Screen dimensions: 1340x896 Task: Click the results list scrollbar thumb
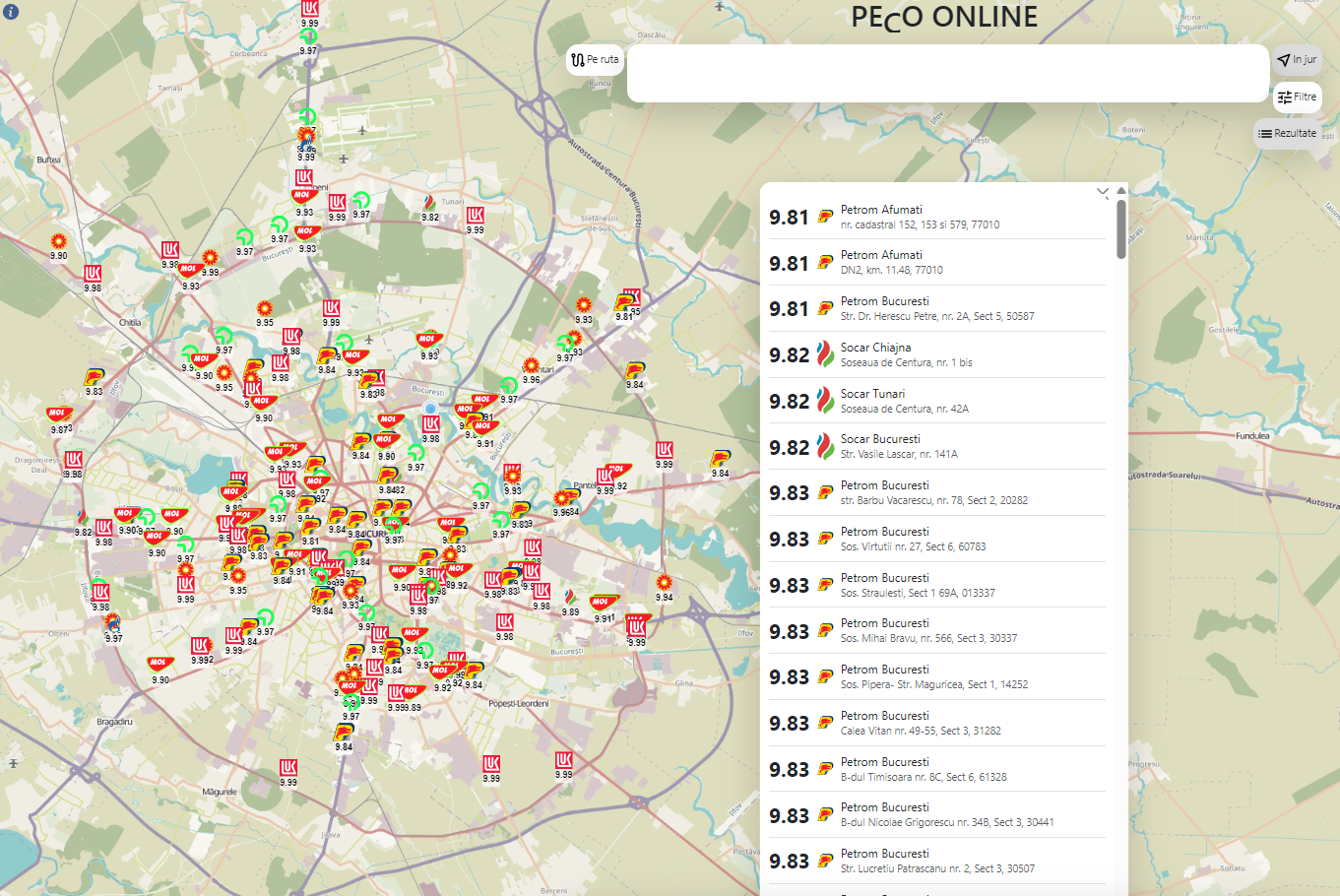[1121, 228]
